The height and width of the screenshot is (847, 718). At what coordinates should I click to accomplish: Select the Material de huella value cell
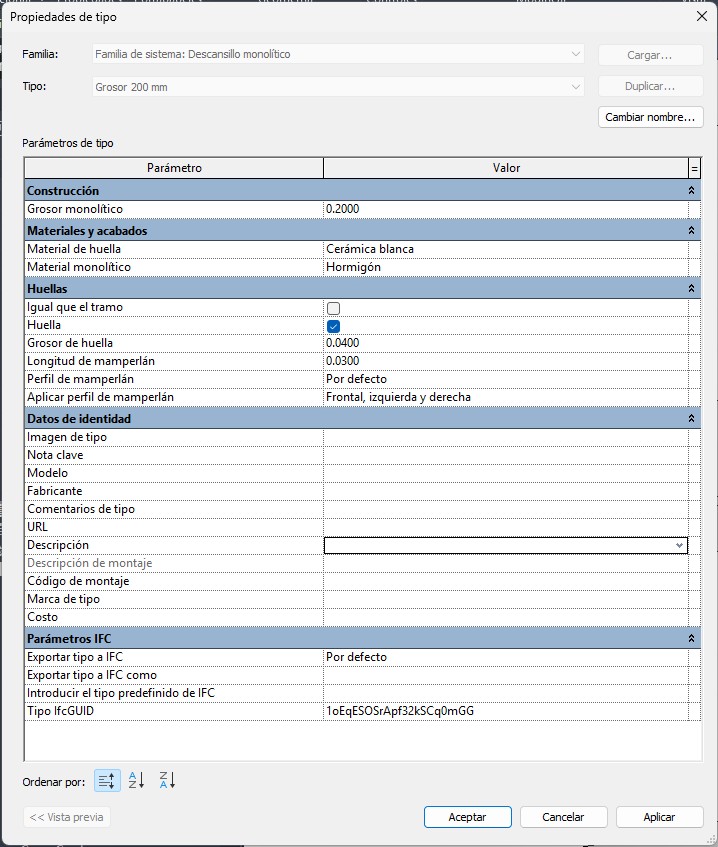point(505,249)
